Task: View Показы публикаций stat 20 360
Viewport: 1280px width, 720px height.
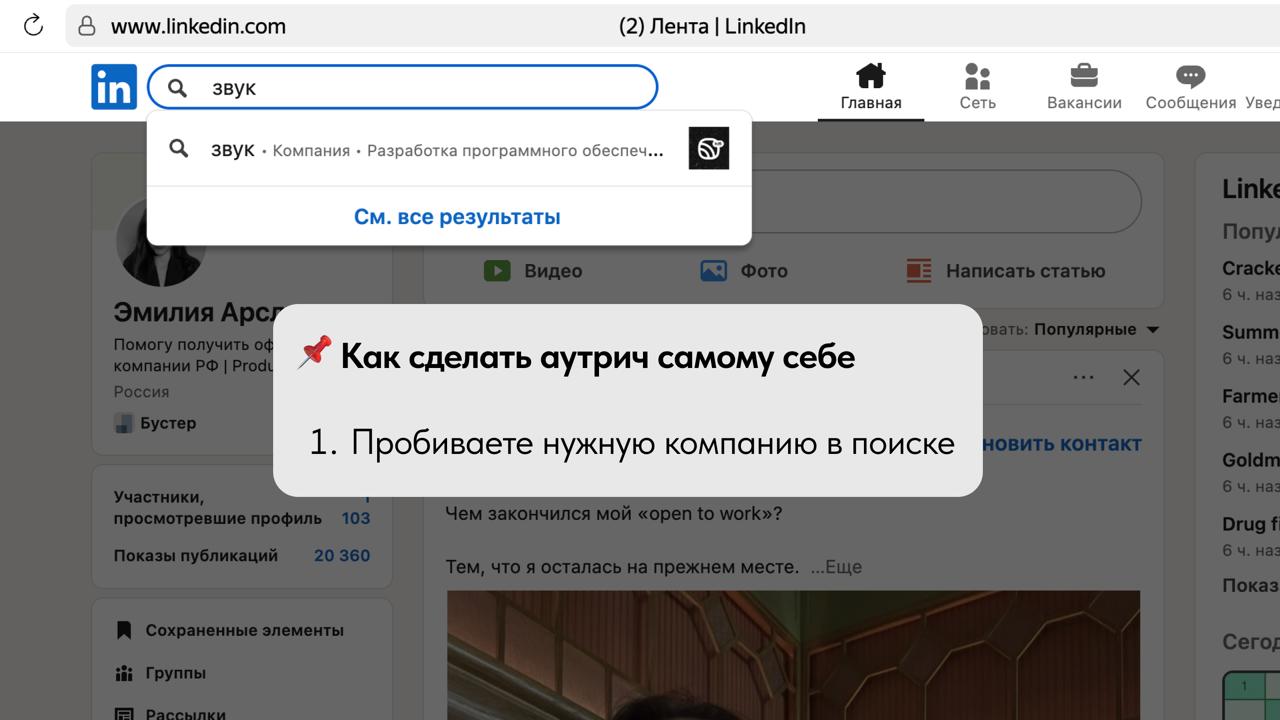Action: pyautogui.click(x=241, y=556)
